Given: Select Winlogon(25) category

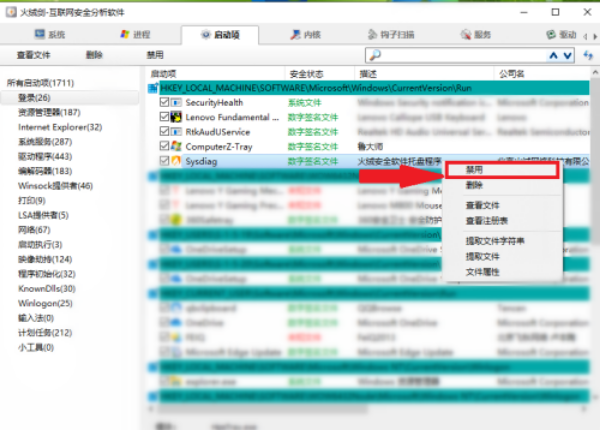Looking at the screenshot, I should tap(45, 303).
